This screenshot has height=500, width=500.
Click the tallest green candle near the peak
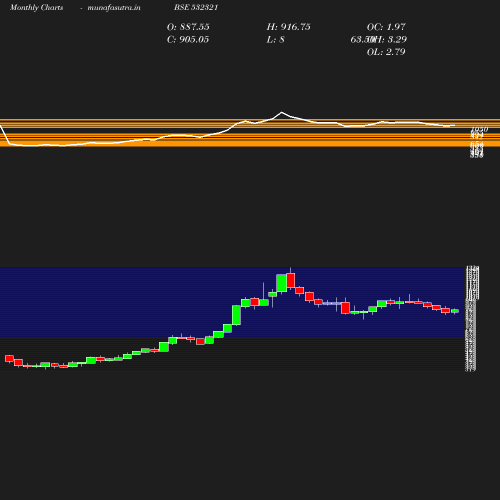[x=282, y=283]
